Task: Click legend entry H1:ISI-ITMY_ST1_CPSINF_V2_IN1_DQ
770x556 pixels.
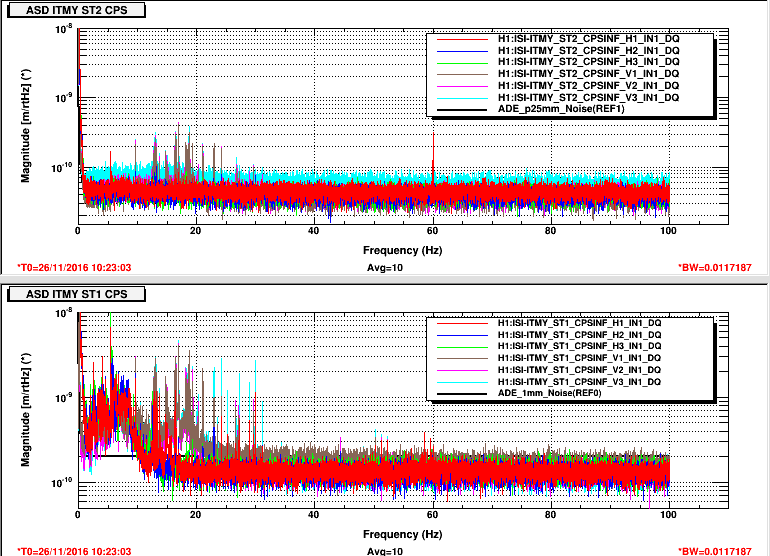Action: tap(579, 369)
